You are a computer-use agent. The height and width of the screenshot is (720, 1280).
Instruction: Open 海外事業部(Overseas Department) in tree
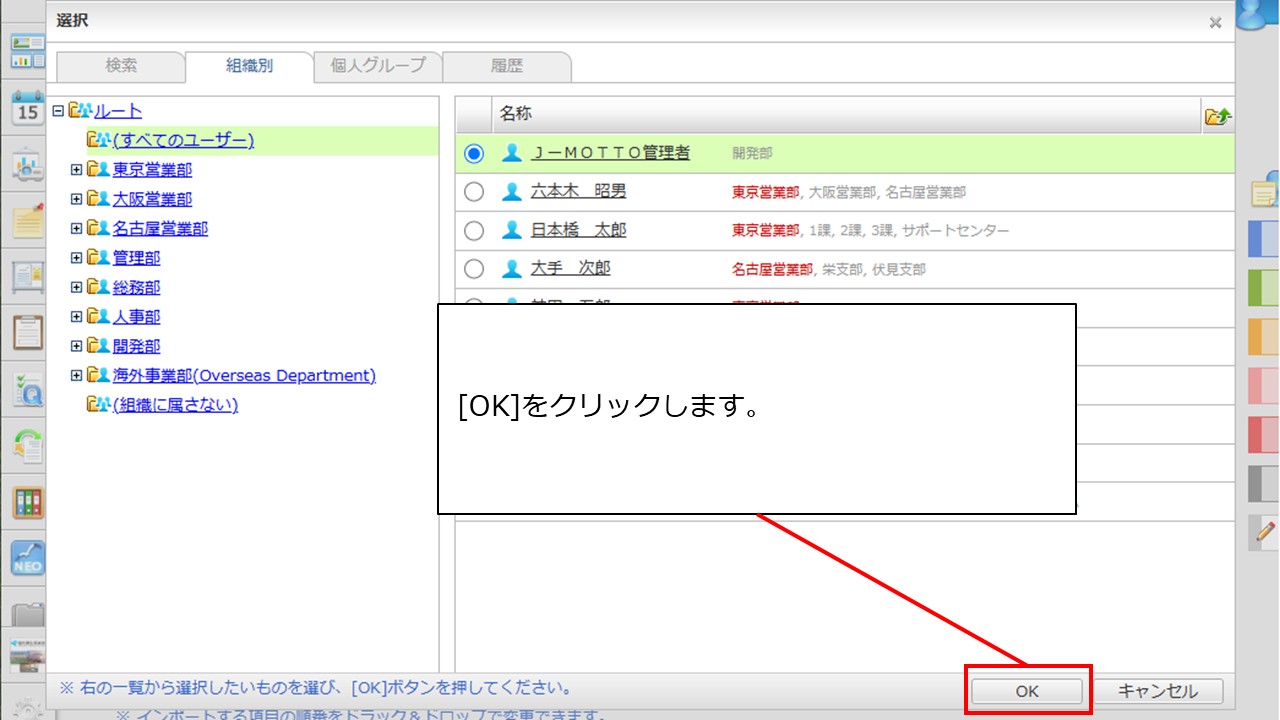[244, 376]
